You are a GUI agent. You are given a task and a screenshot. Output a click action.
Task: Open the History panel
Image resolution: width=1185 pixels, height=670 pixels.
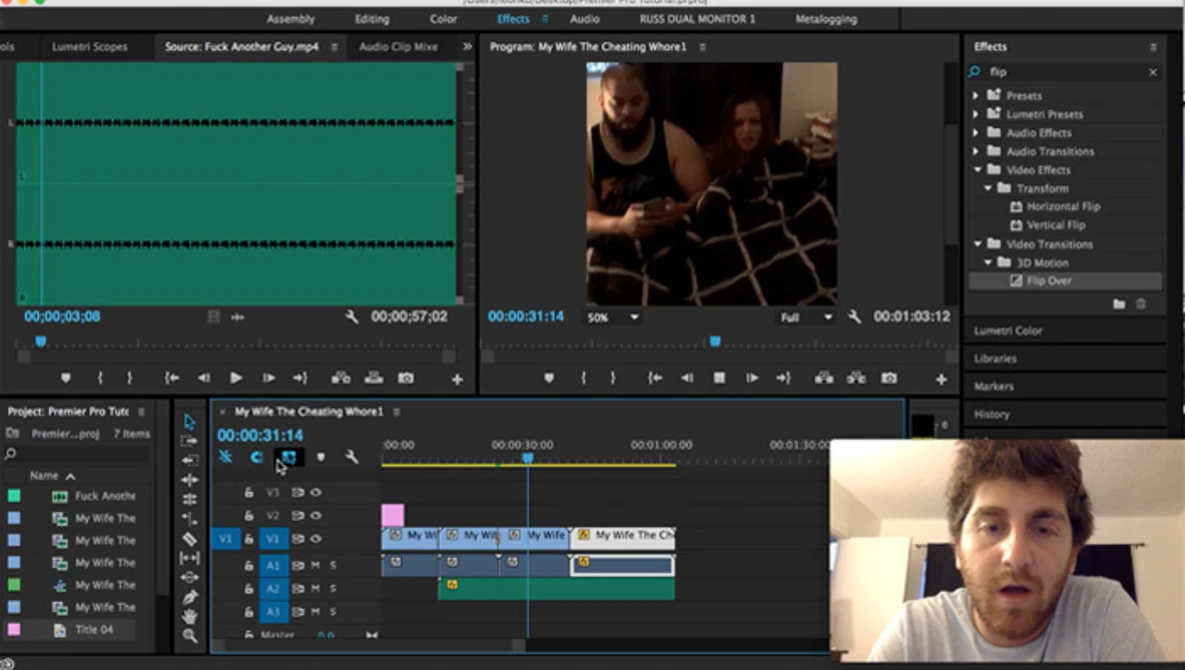click(x=992, y=415)
